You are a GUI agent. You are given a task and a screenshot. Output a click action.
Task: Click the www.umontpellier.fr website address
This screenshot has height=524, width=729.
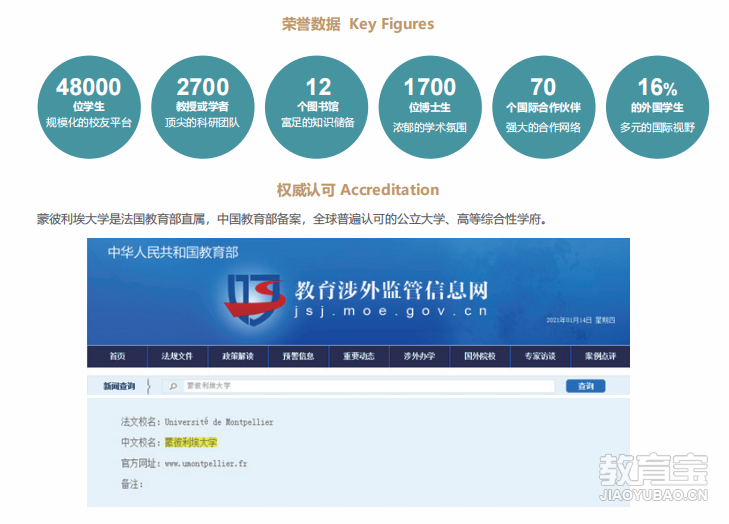206,464
